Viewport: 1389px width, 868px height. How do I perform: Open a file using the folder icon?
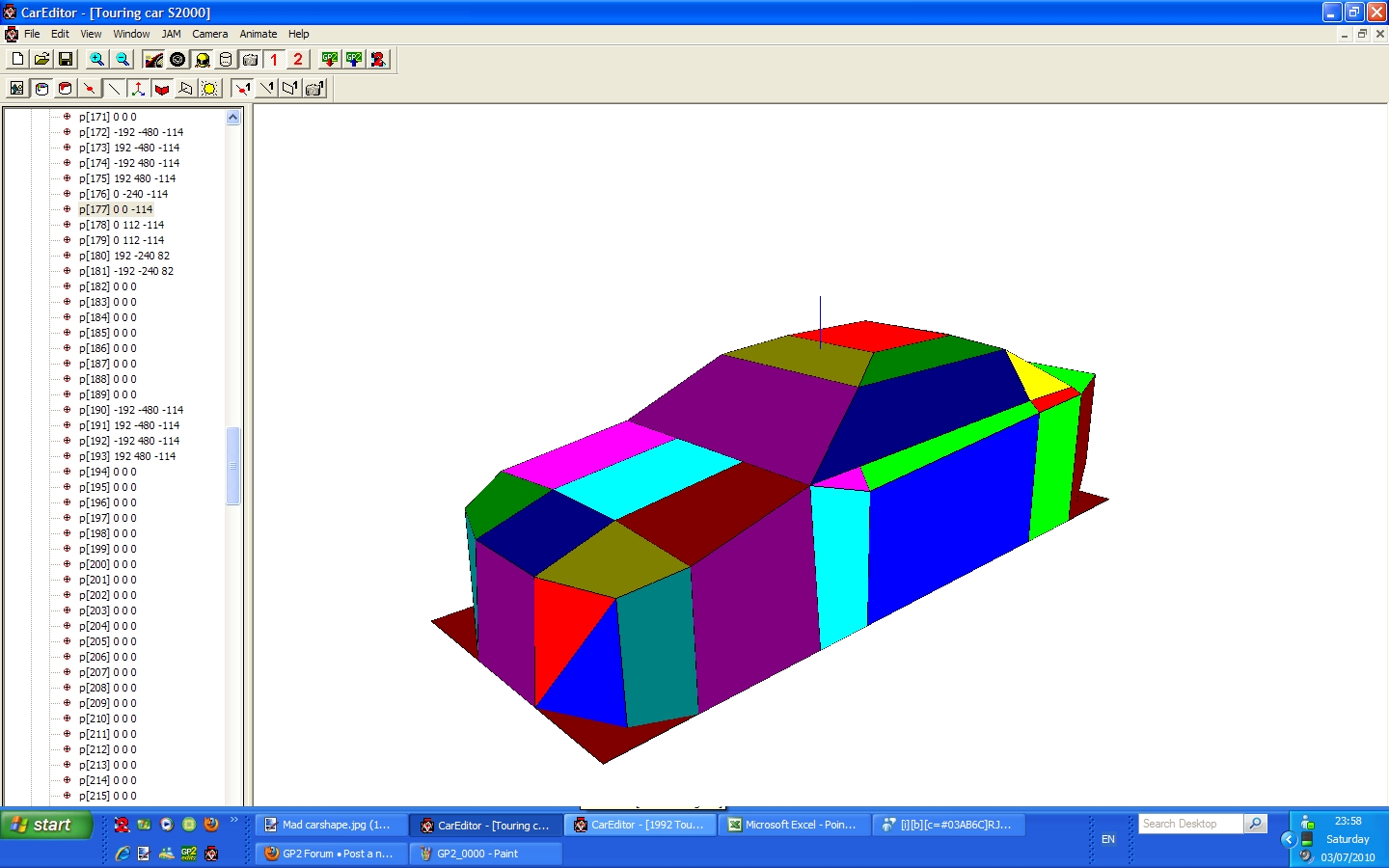(x=41, y=59)
